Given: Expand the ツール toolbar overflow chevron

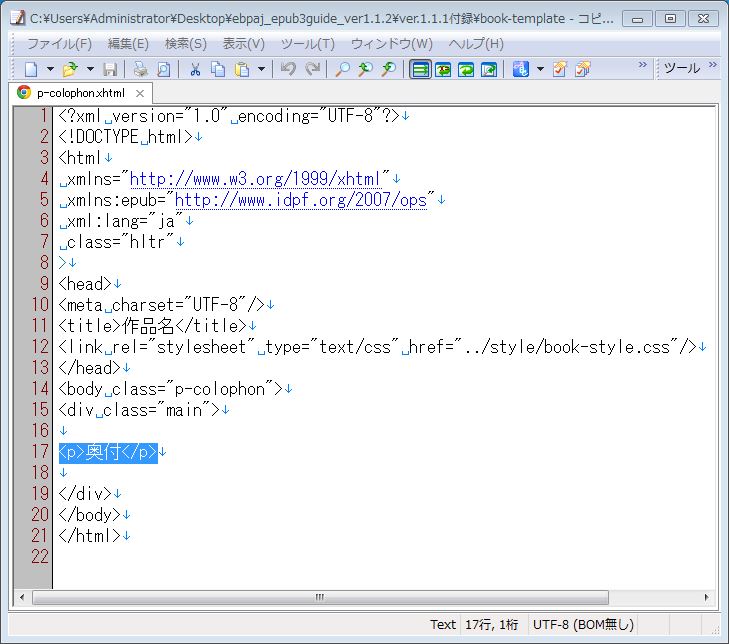Looking at the screenshot, I should point(713,64).
